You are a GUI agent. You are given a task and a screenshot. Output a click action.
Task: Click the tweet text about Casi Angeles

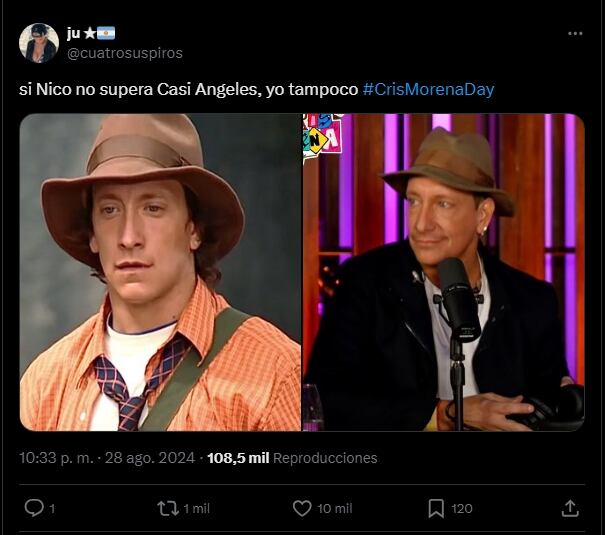click(188, 90)
